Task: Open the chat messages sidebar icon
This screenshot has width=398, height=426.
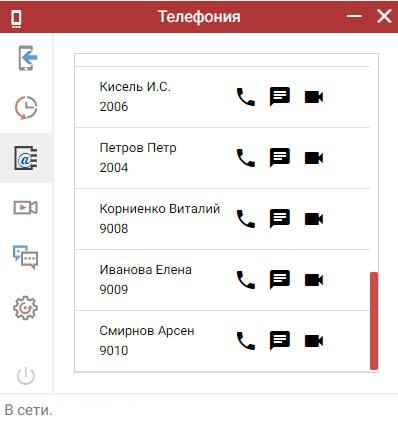Action: tap(26, 257)
